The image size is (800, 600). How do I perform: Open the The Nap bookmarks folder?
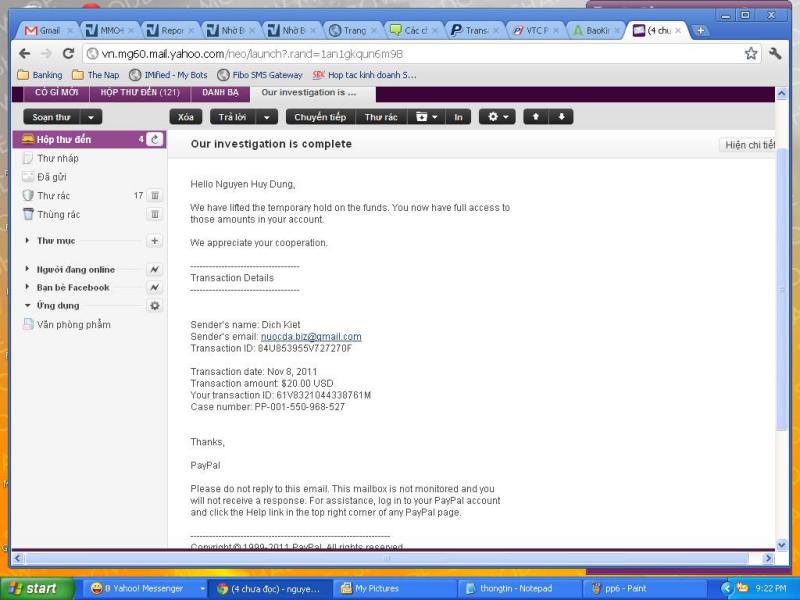96,75
